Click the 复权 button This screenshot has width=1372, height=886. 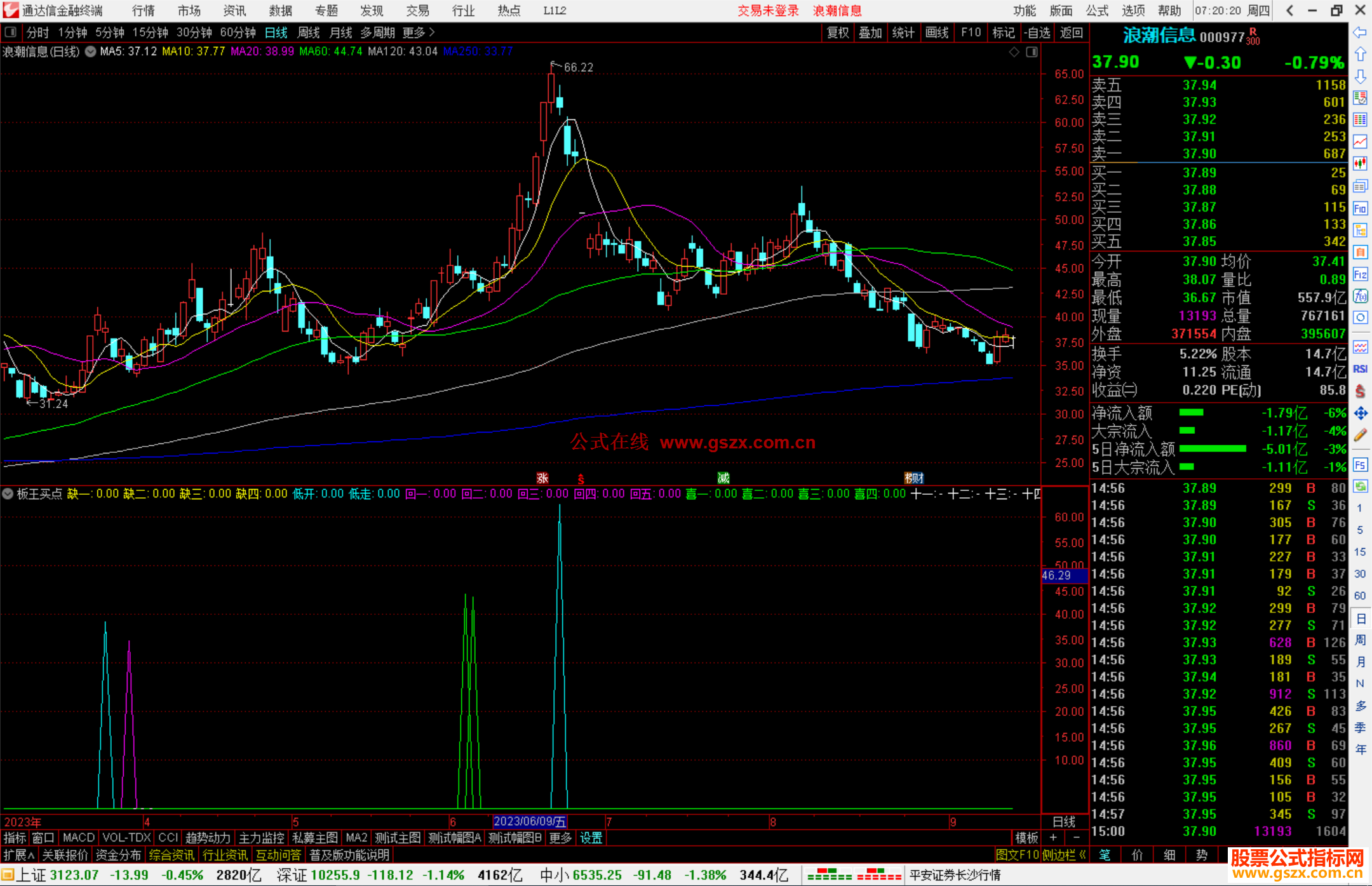(x=837, y=32)
